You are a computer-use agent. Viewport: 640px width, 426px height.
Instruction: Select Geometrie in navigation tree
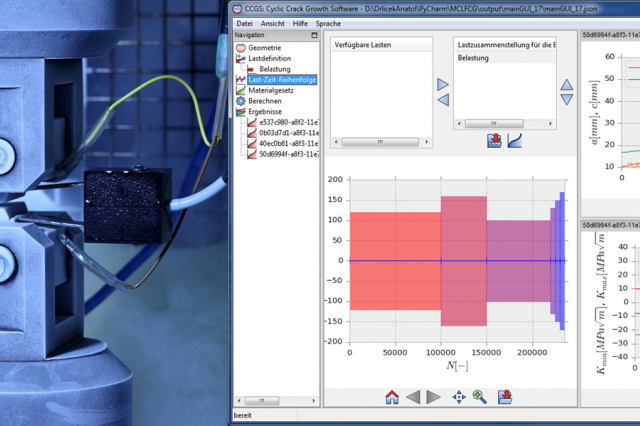(265, 47)
